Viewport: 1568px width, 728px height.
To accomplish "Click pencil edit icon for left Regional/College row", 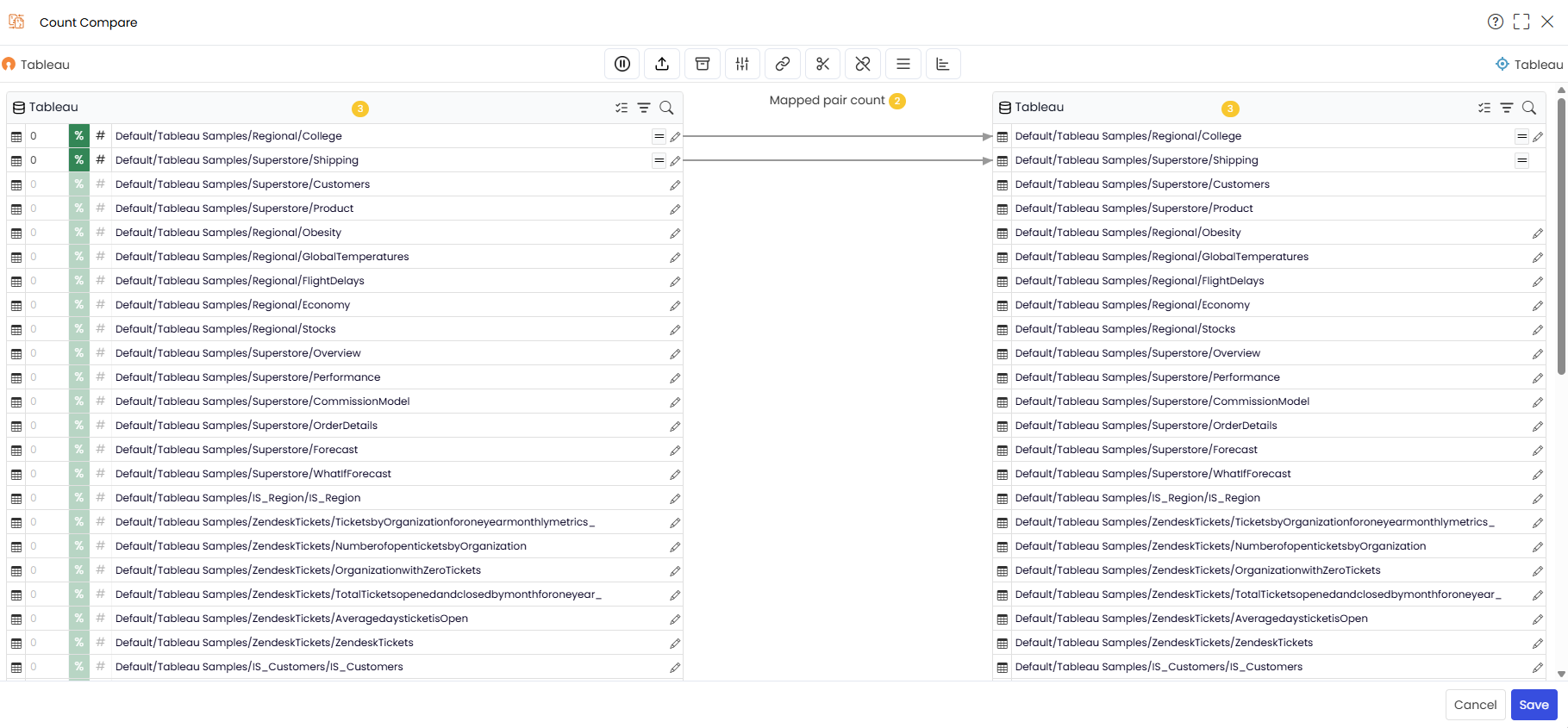I will pyautogui.click(x=675, y=136).
